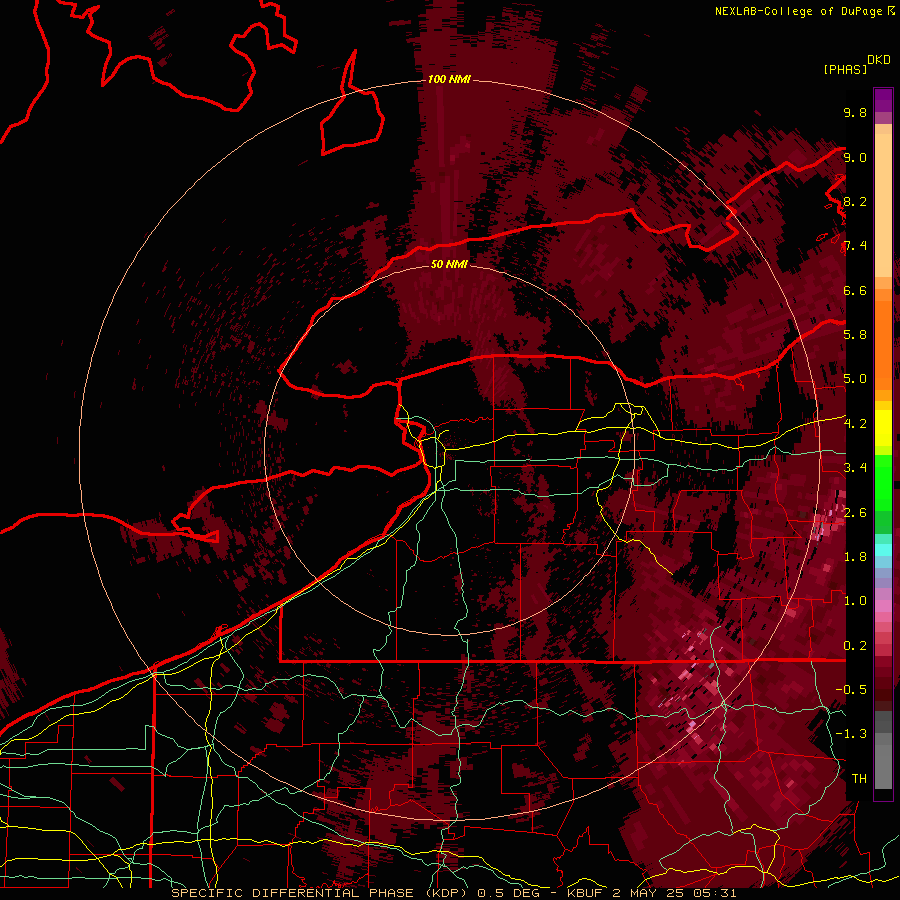Select the 8.2 scale label
This screenshot has height=900, width=900.
coord(855,201)
